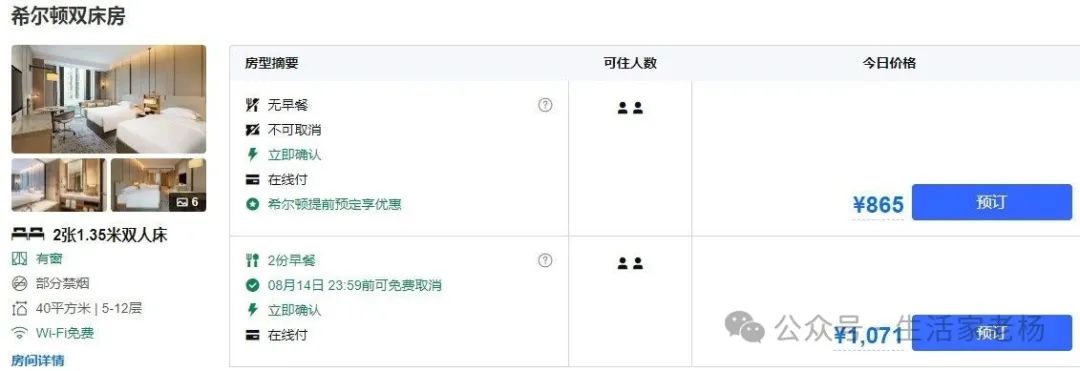Click the help icon beside 2份早餐
The width and height of the screenshot is (1080, 371).
pyautogui.click(x=545, y=260)
